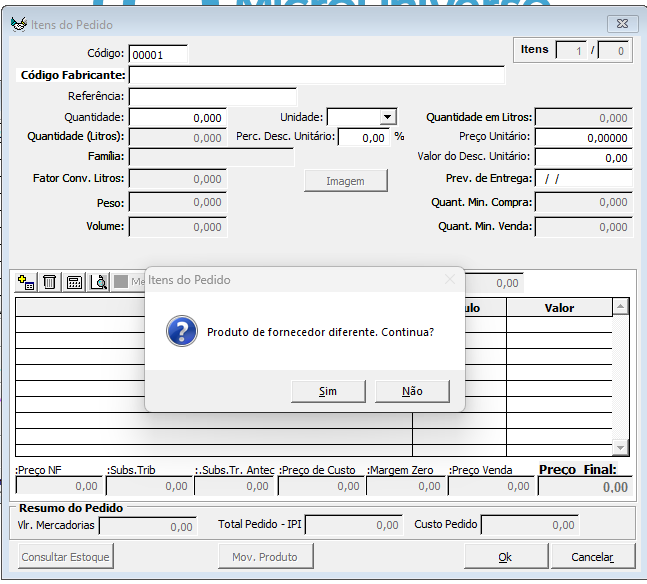Click the trash delete icon
The image size is (647, 584).
(x=49, y=283)
